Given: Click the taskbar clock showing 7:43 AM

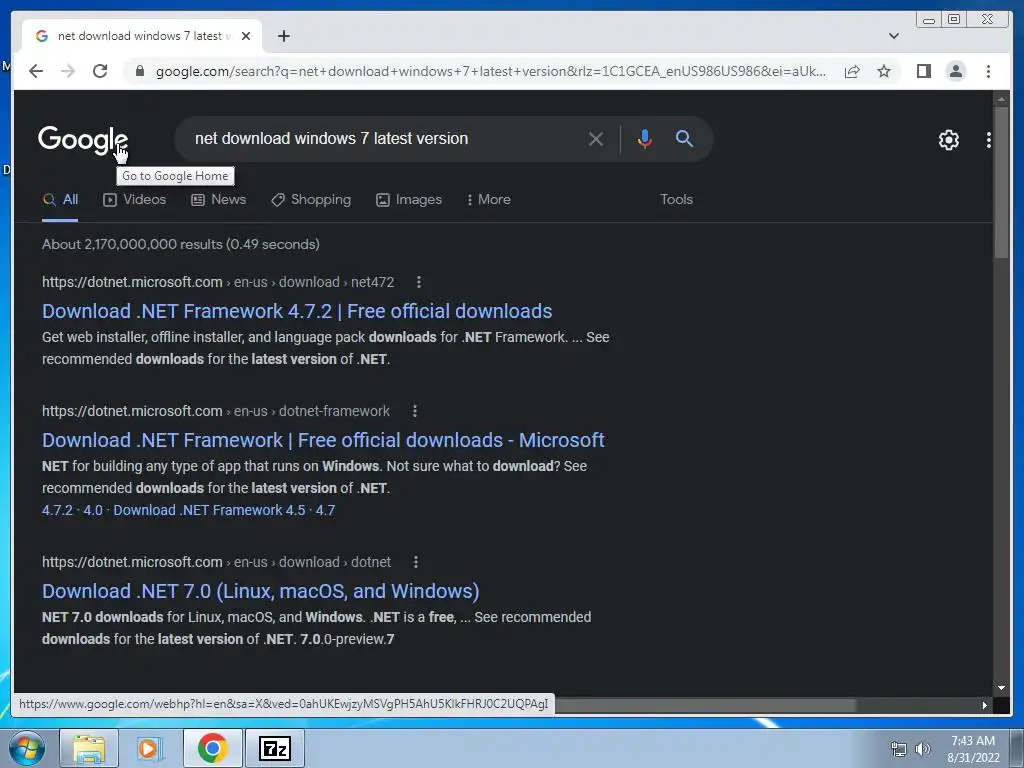Looking at the screenshot, I should pos(973,749).
